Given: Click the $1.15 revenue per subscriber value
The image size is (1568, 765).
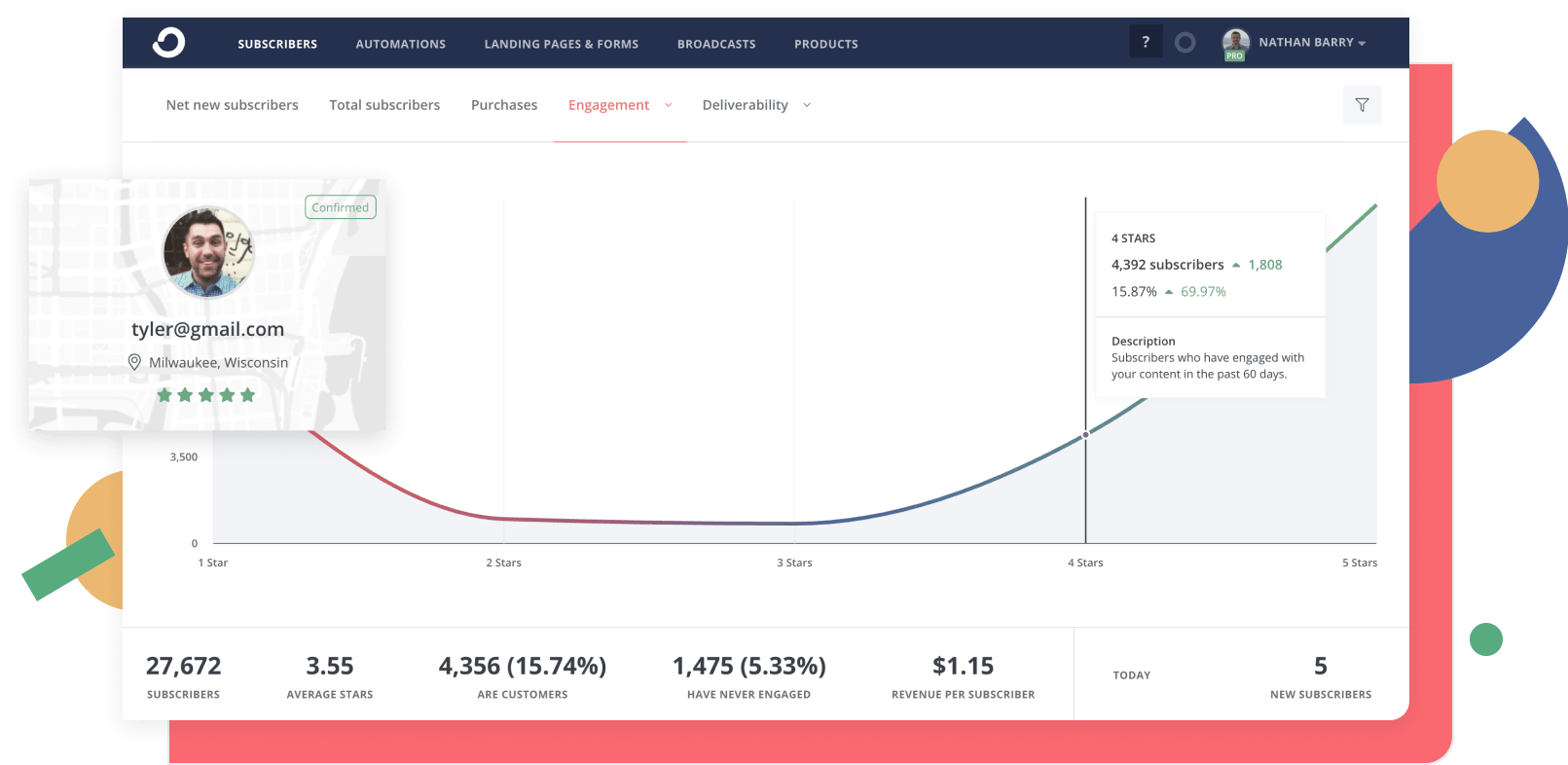Looking at the screenshot, I should tap(964, 667).
